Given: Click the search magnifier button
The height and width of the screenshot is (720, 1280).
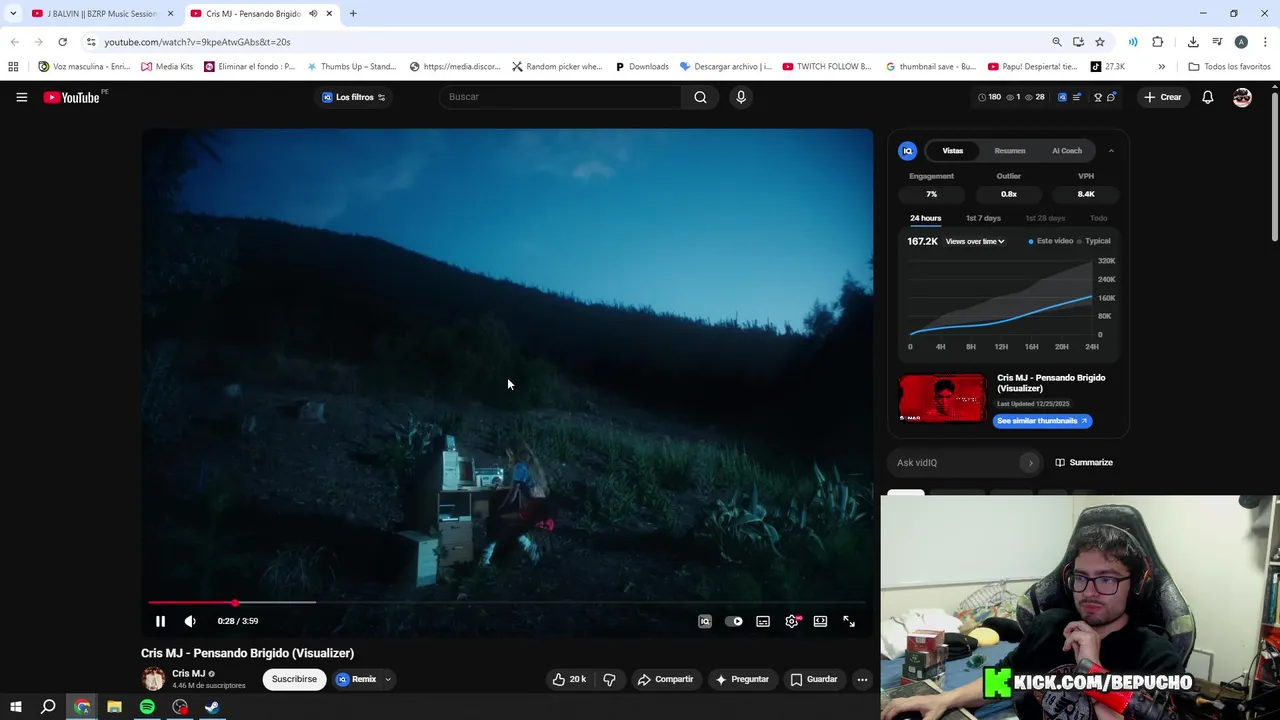Looking at the screenshot, I should (700, 97).
